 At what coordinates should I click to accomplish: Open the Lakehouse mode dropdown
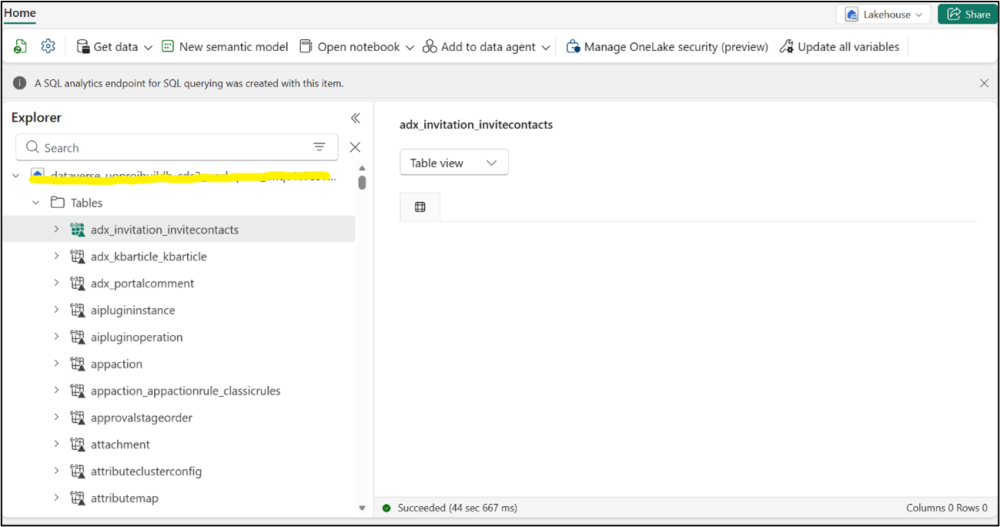click(x=884, y=14)
